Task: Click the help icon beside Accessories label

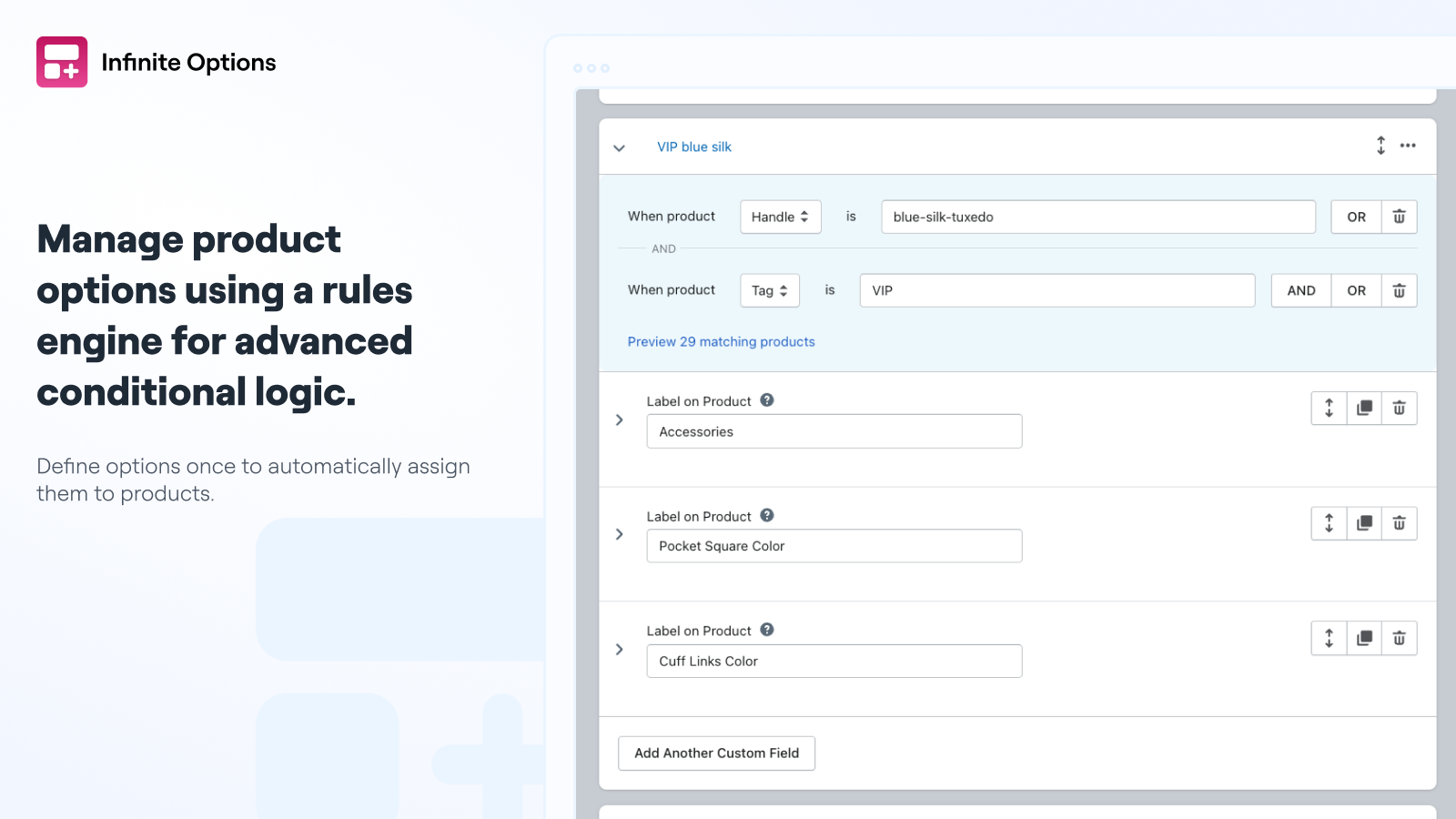Action: (x=766, y=400)
